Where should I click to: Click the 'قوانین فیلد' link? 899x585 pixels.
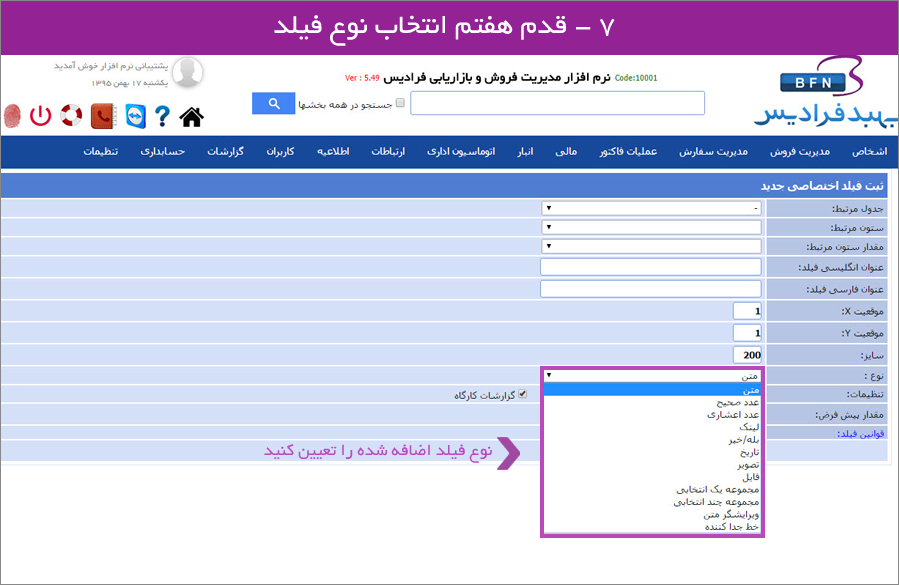point(860,434)
